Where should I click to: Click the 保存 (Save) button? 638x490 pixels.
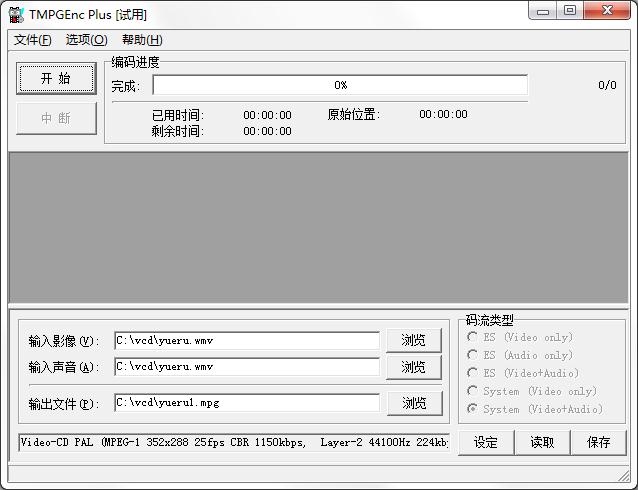(599, 442)
